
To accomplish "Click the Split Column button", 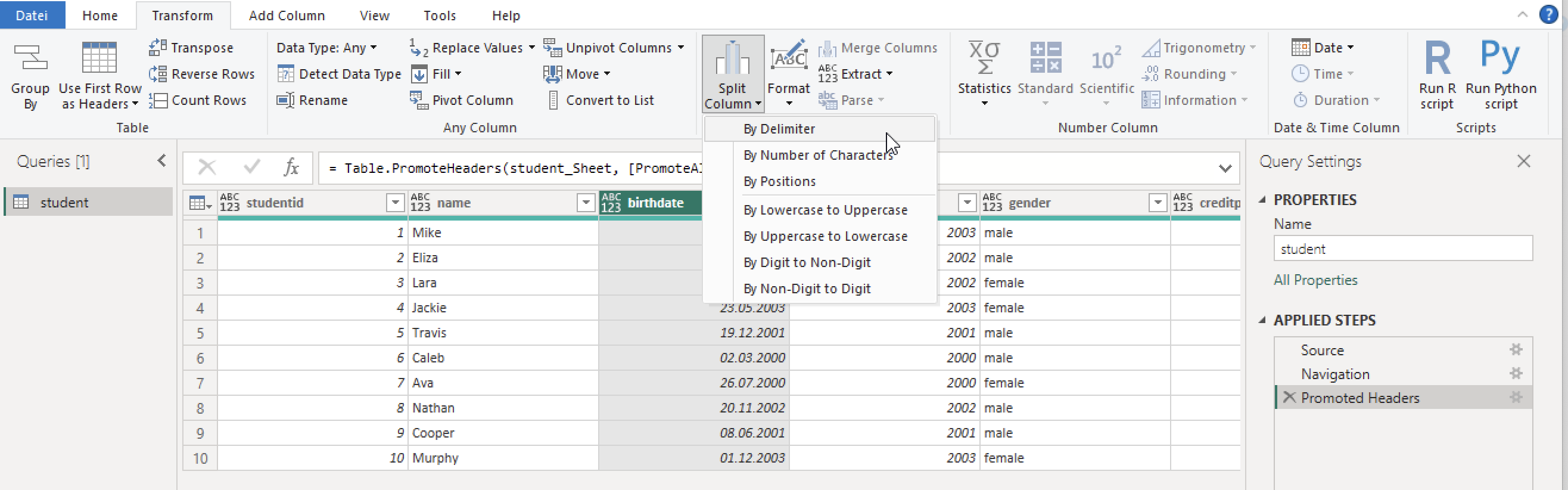I will 732,74.
